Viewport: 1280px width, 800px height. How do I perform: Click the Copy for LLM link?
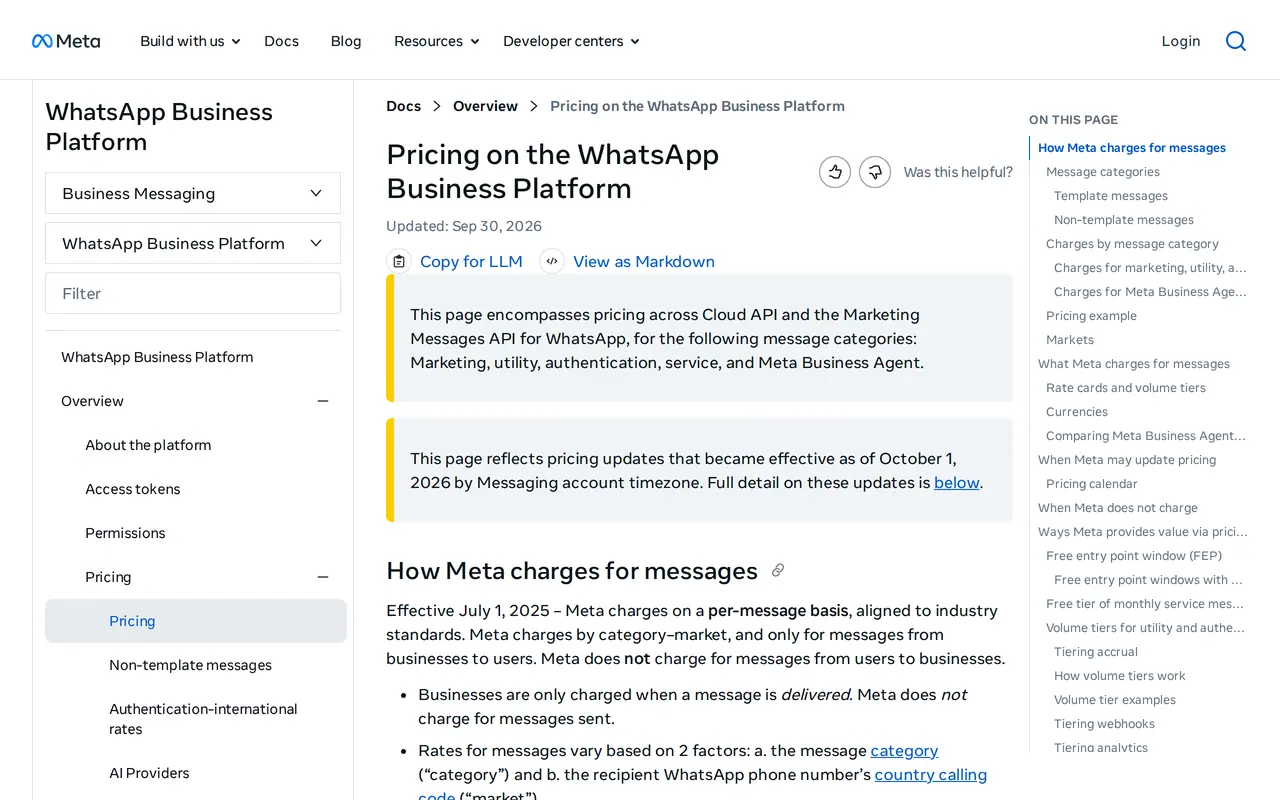coord(471,261)
